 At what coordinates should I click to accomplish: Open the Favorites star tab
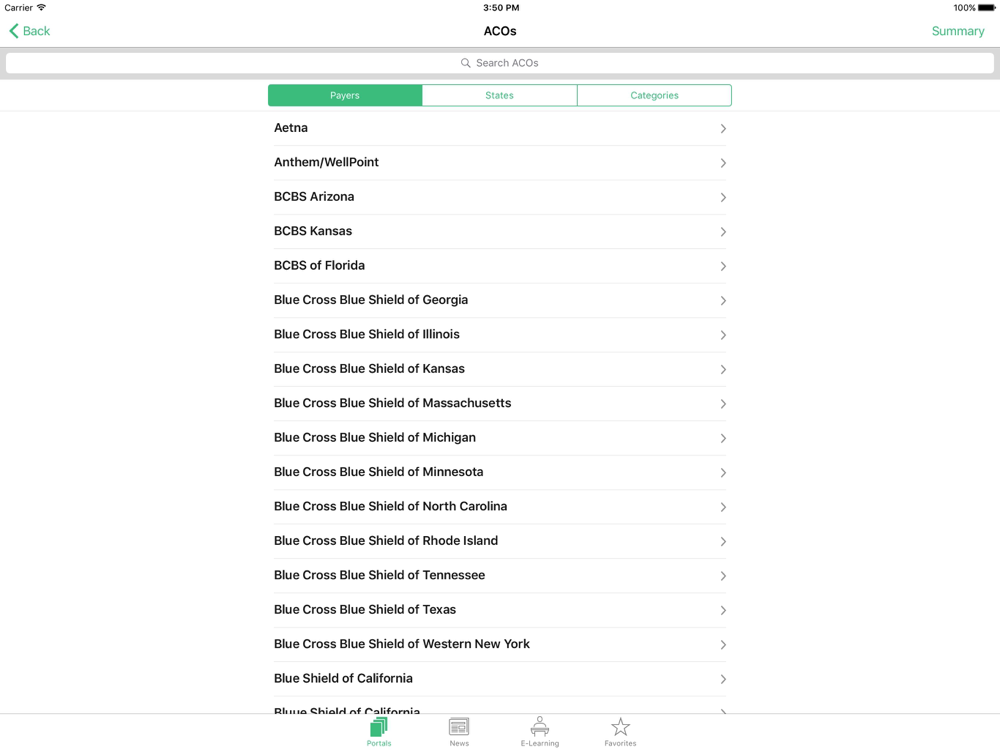click(621, 732)
